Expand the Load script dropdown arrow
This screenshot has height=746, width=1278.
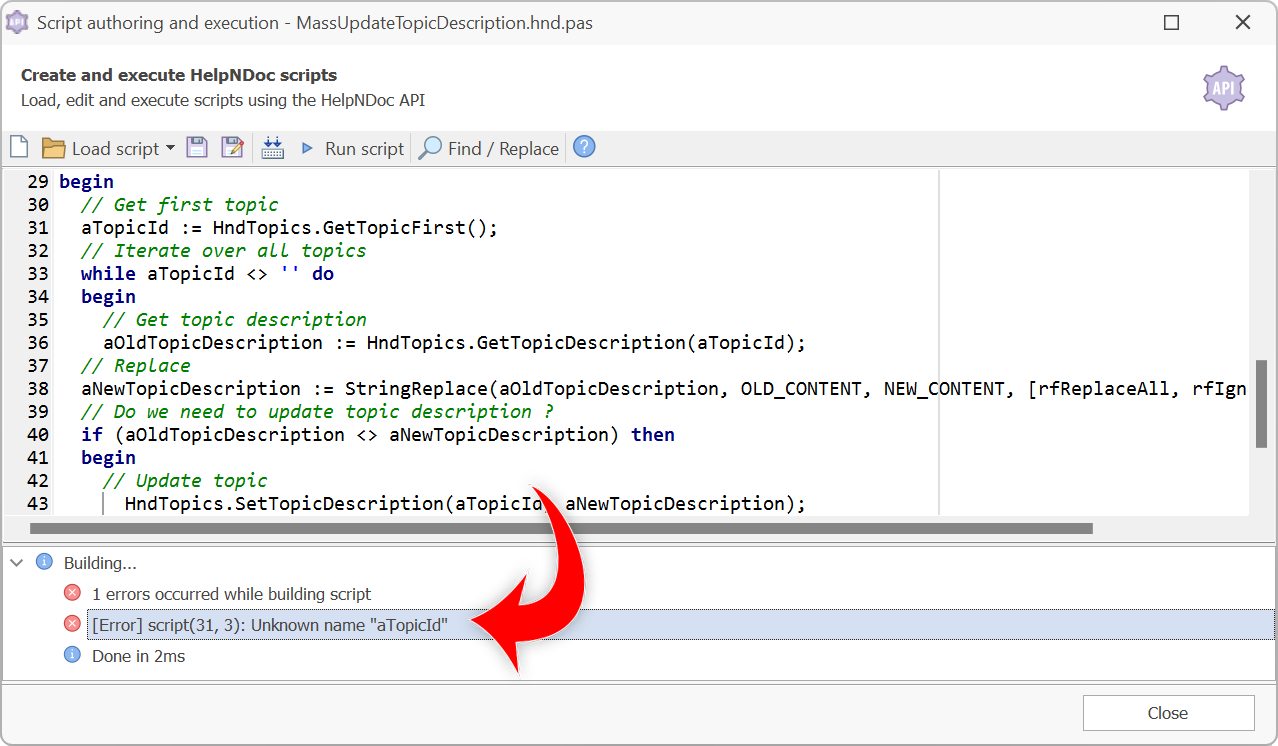click(x=170, y=148)
